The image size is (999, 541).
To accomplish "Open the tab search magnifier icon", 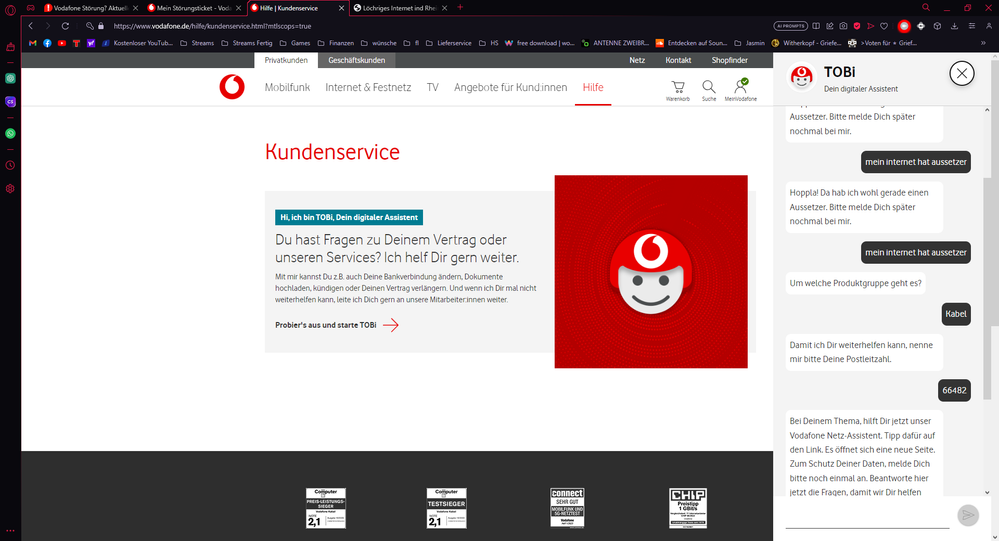I will coord(926,8).
